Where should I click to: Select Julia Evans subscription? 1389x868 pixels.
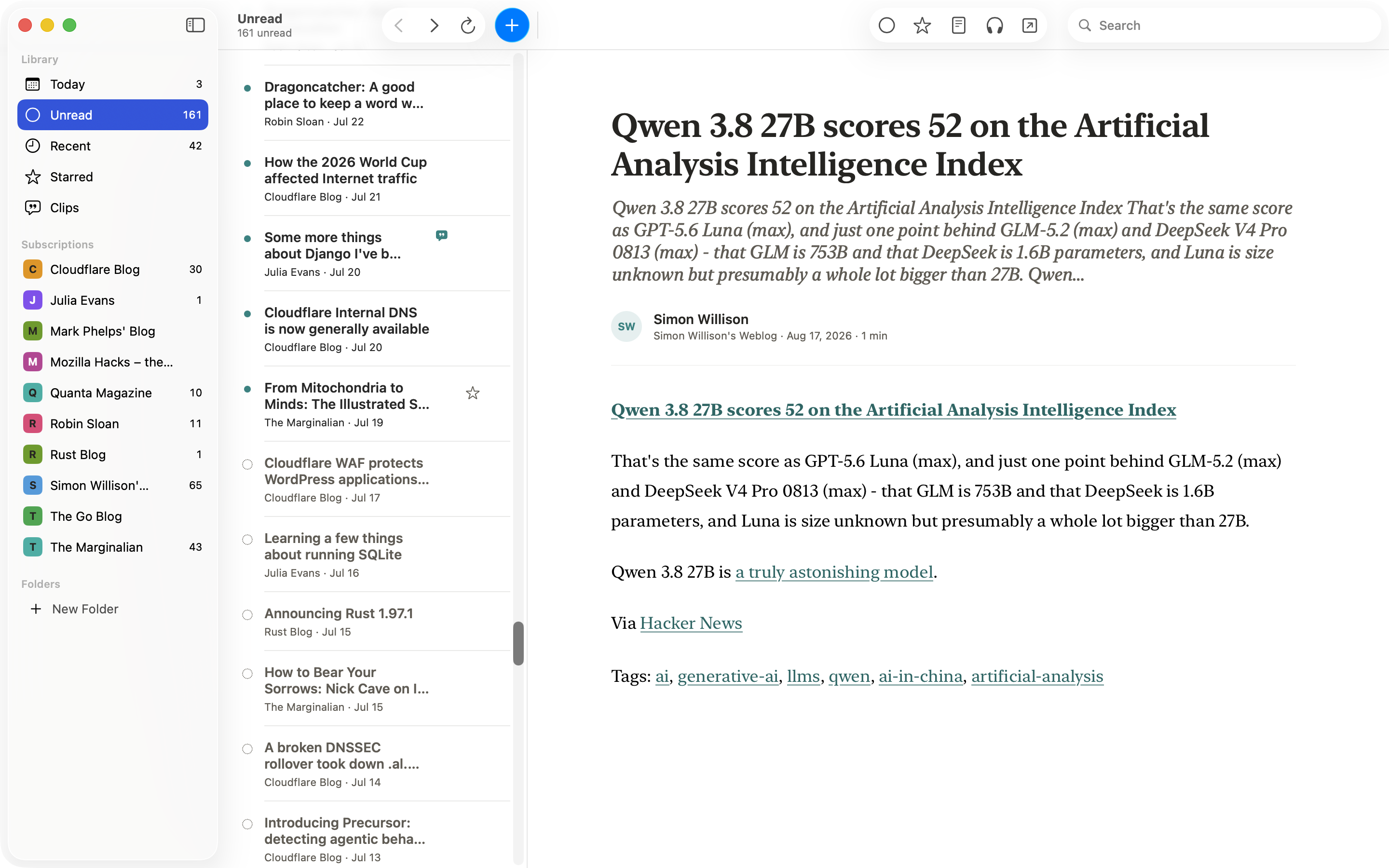[x=112, y=300]
